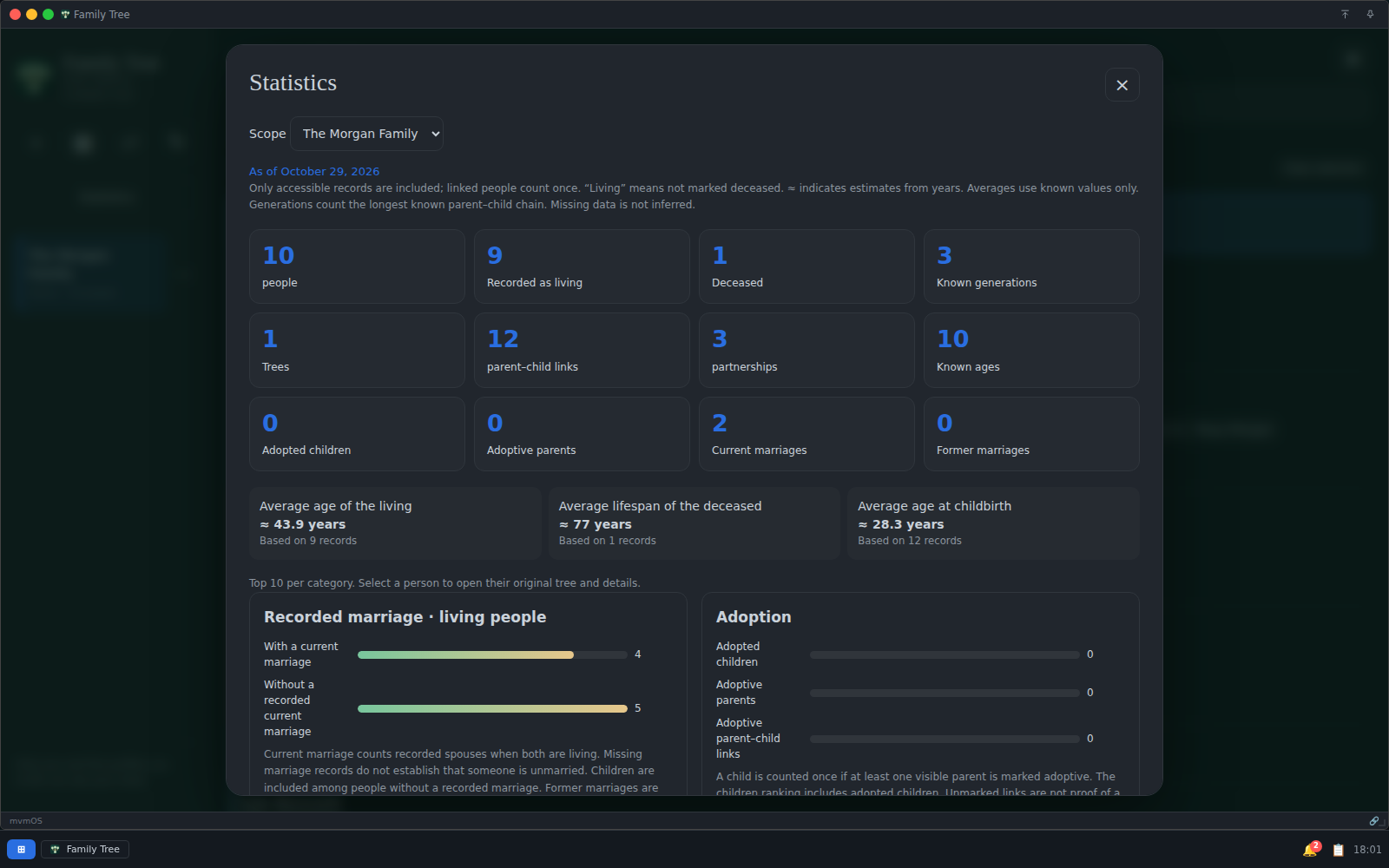This screenshot has height=868, width=1389.
Task: Click the "Adoptive parent-child links" bar
Action: pyautogui.click(x=945, y=739)
